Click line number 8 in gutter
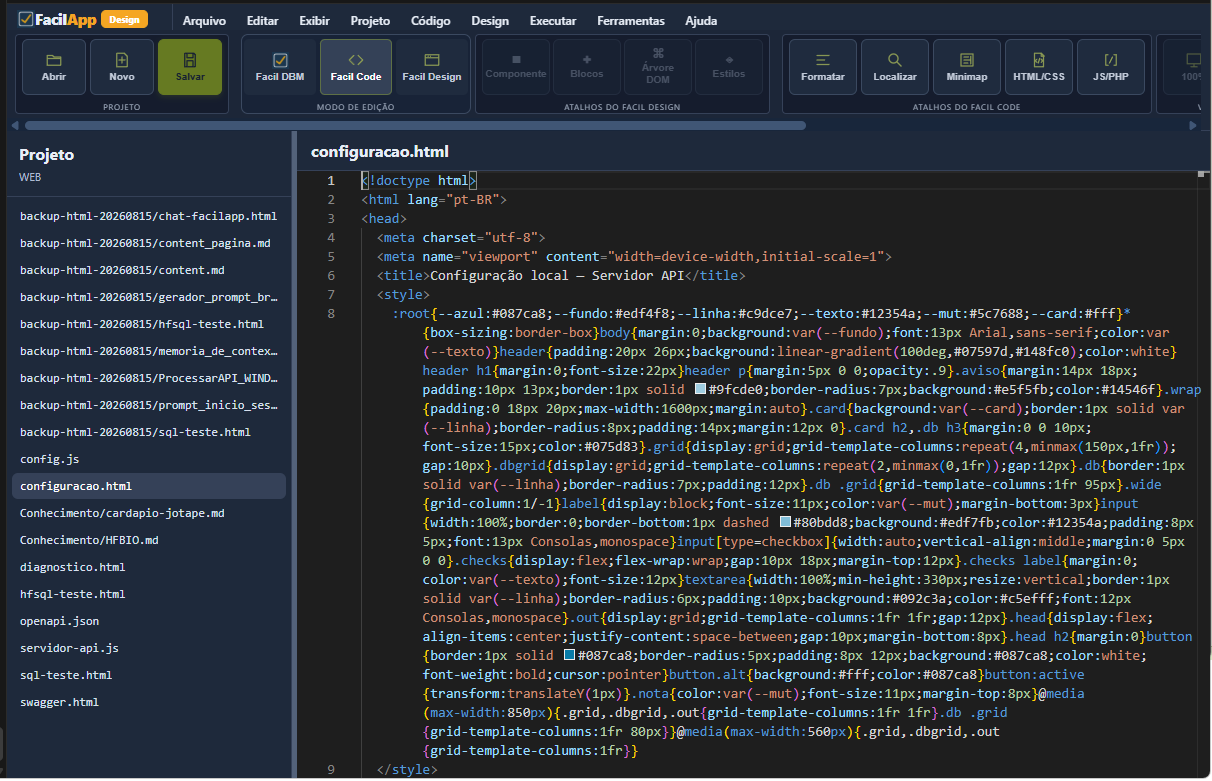 (331, 314)
